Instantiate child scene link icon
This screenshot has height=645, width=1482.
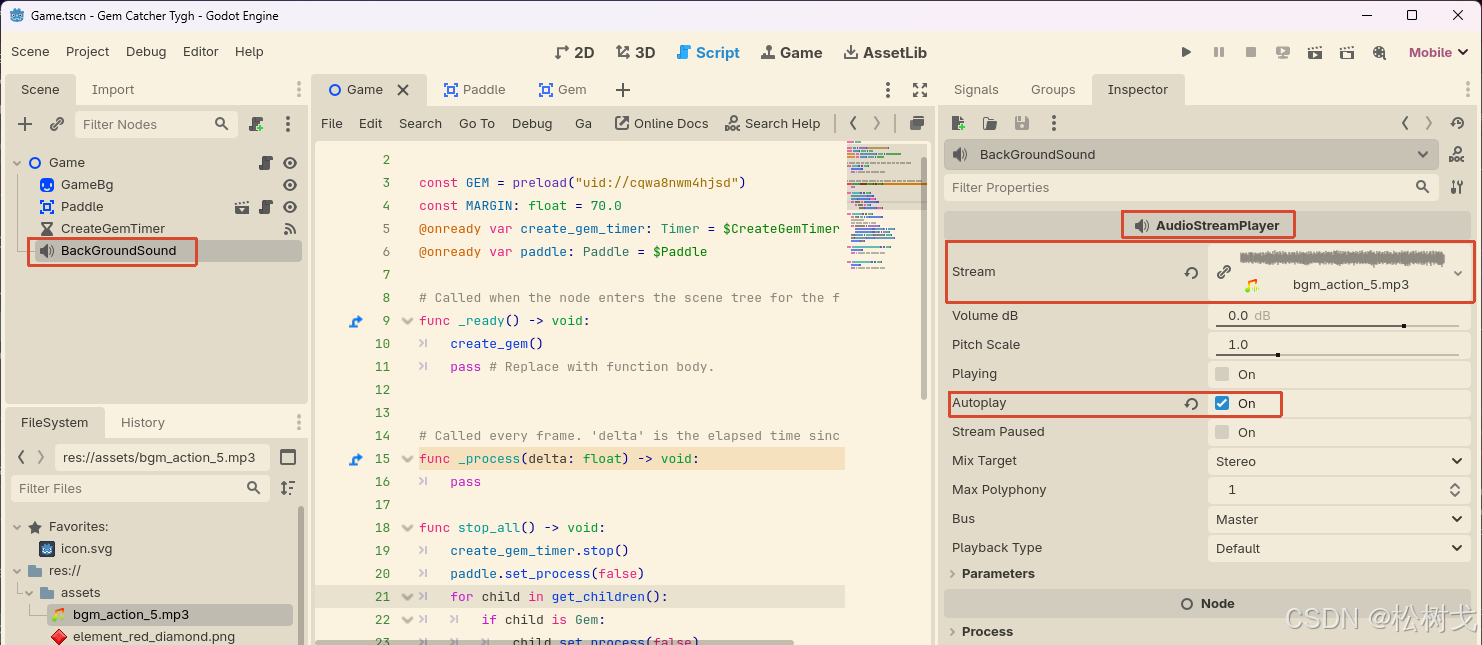[57, 124]
